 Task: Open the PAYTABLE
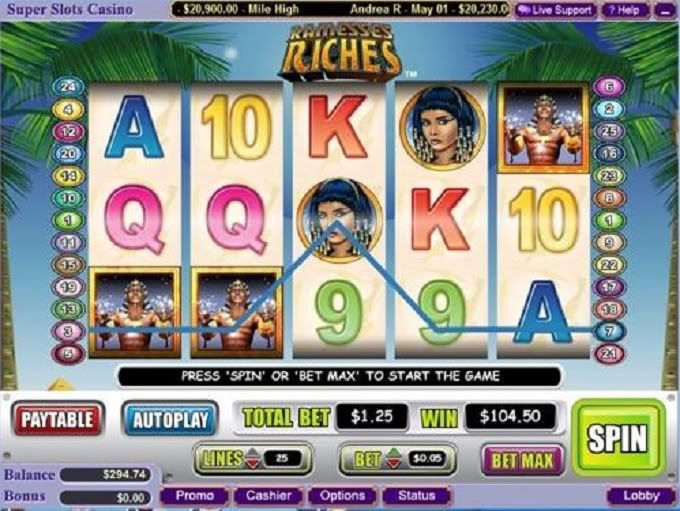58,419
